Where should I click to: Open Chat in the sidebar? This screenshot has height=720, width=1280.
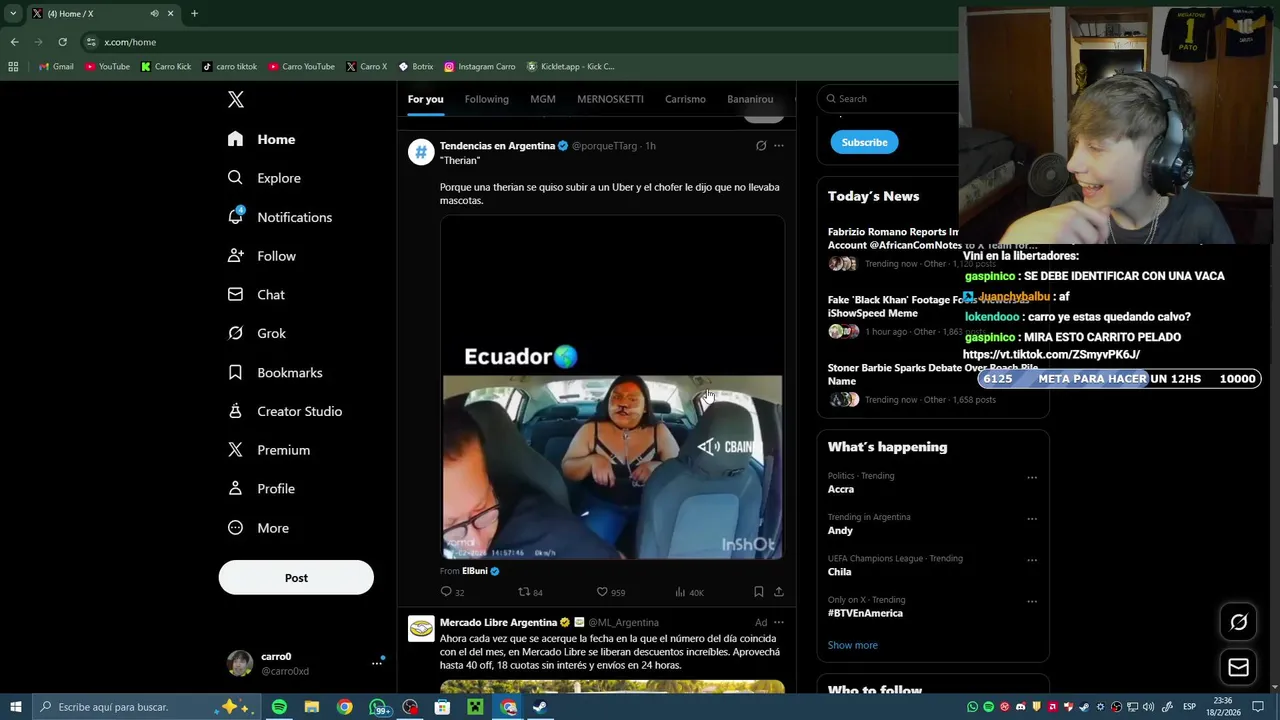click(x=256, y=295)
